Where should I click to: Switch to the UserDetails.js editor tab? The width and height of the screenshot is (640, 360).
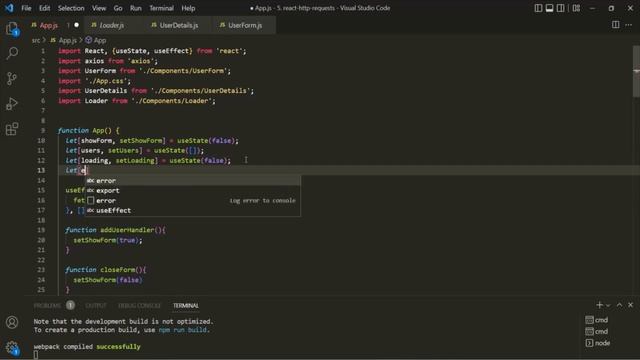pyautogui.click(x=178, y=25)
